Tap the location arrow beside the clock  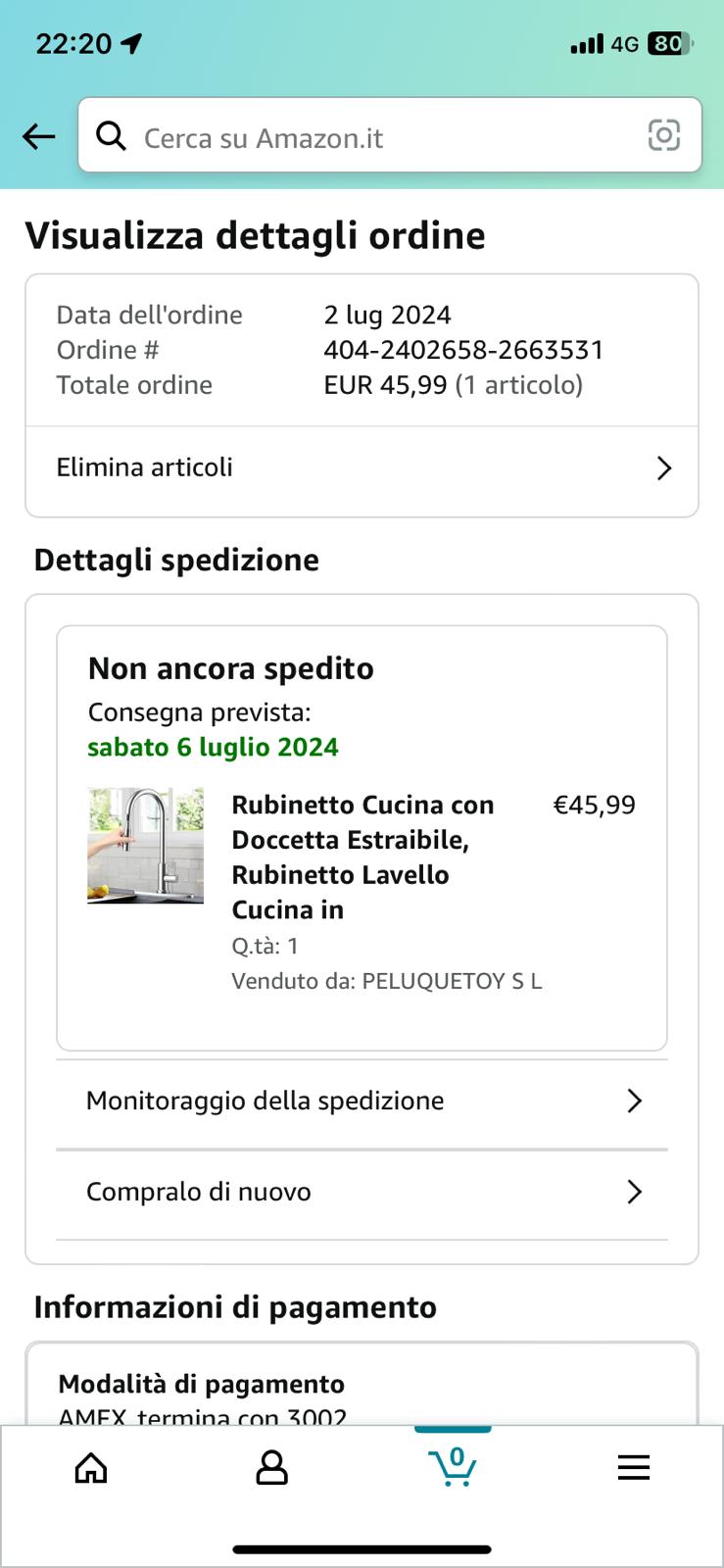[130, 43]
